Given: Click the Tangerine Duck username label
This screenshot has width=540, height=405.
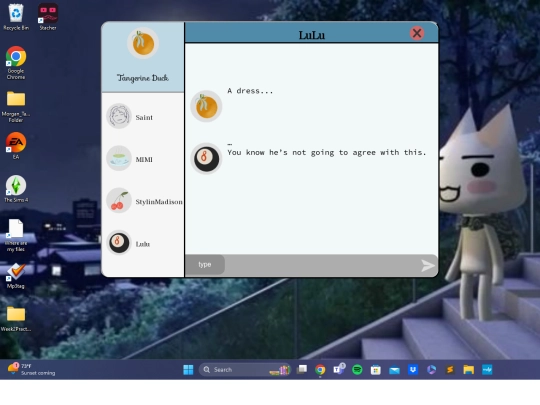Looking at the screenshot, I should (143, 78).
